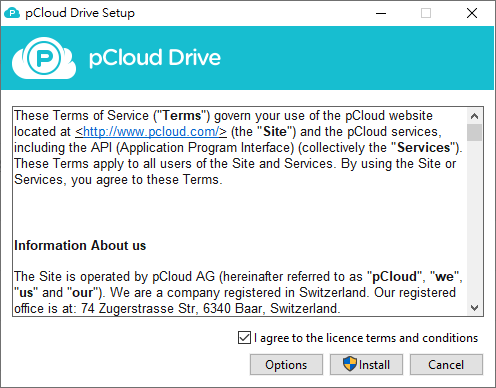496x388 pixels.
Task: Close the setup window with the X
Action: pyautogui.click(x=472, y=13)
